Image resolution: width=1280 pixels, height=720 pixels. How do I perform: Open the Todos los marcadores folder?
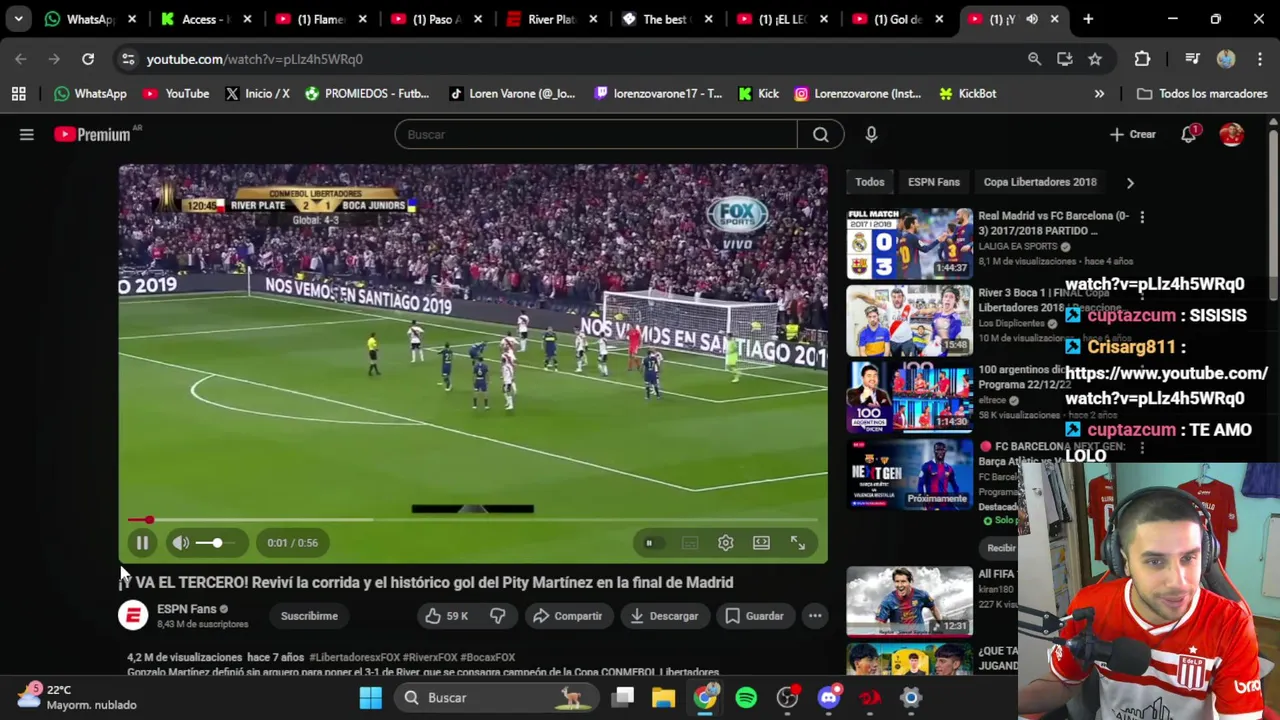click(x=1203, y=94)
